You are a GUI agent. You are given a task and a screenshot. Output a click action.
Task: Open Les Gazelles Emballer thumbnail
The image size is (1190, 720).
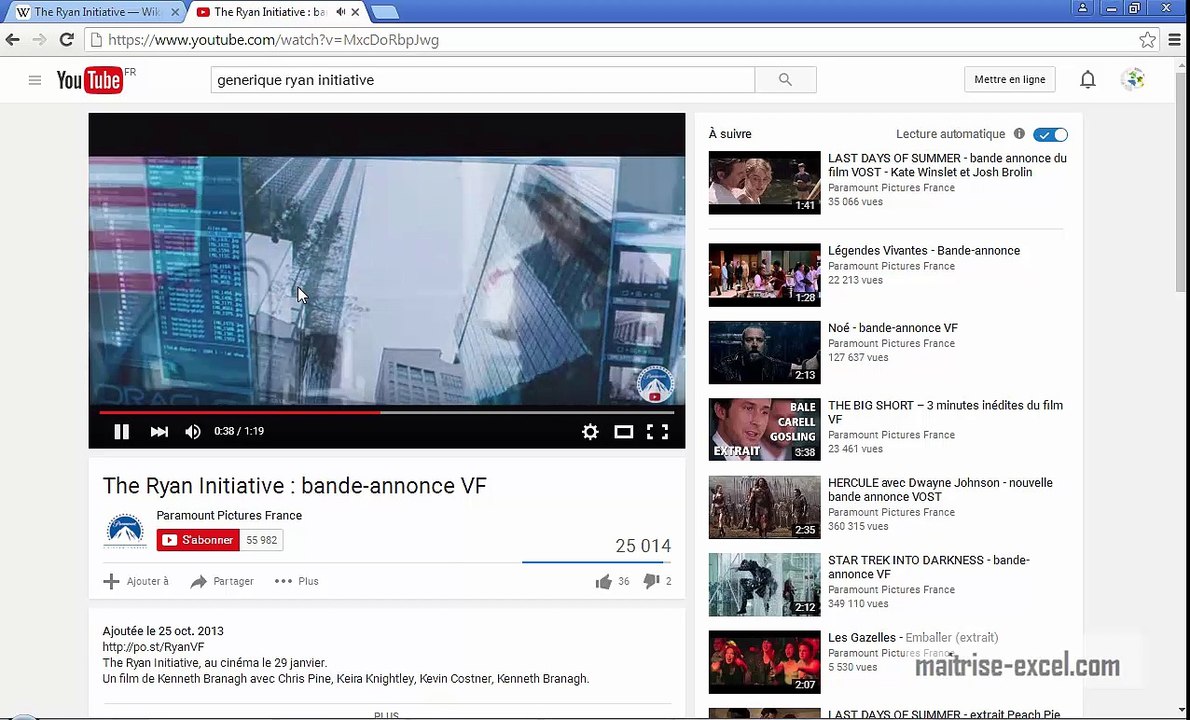(764, 662)
